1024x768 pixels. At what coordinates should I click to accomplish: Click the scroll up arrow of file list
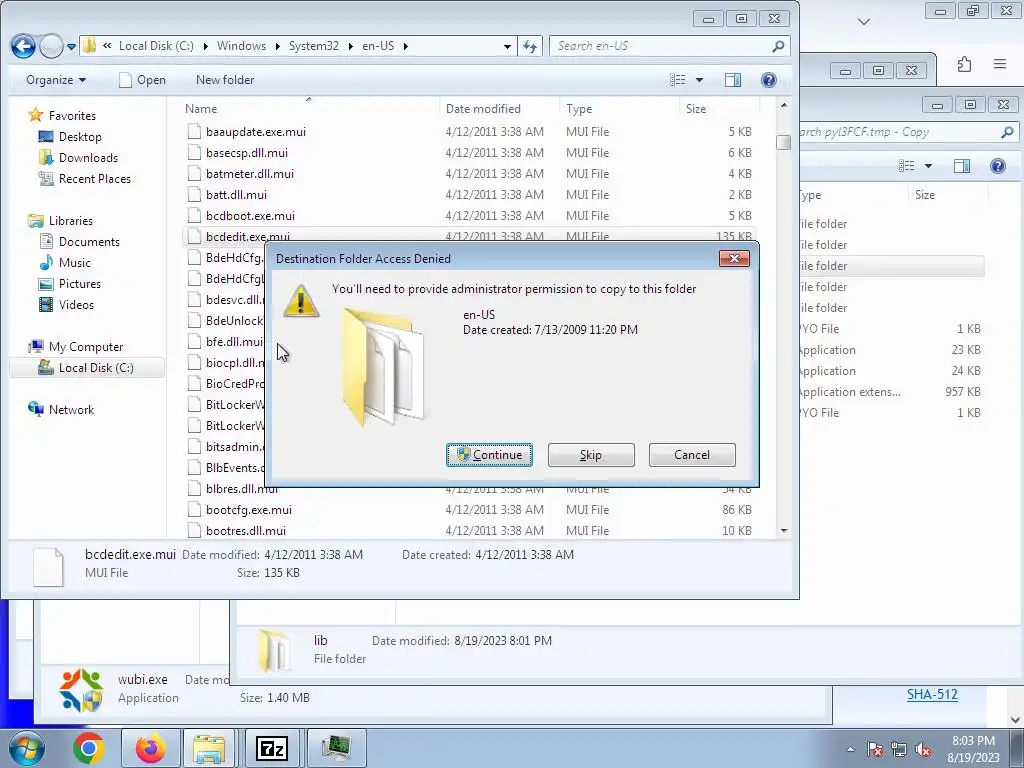[x=784, y=105]
